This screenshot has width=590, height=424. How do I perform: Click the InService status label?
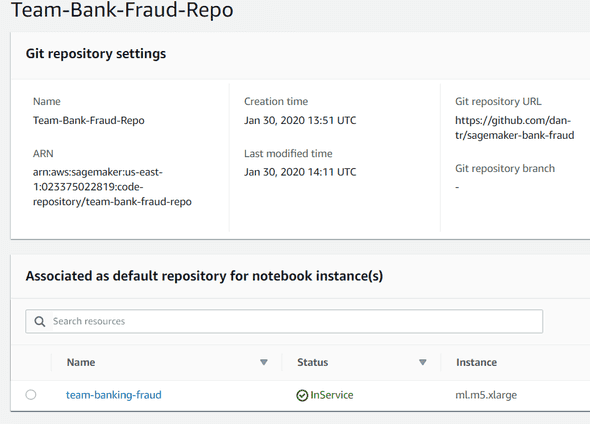click(331, 395)
